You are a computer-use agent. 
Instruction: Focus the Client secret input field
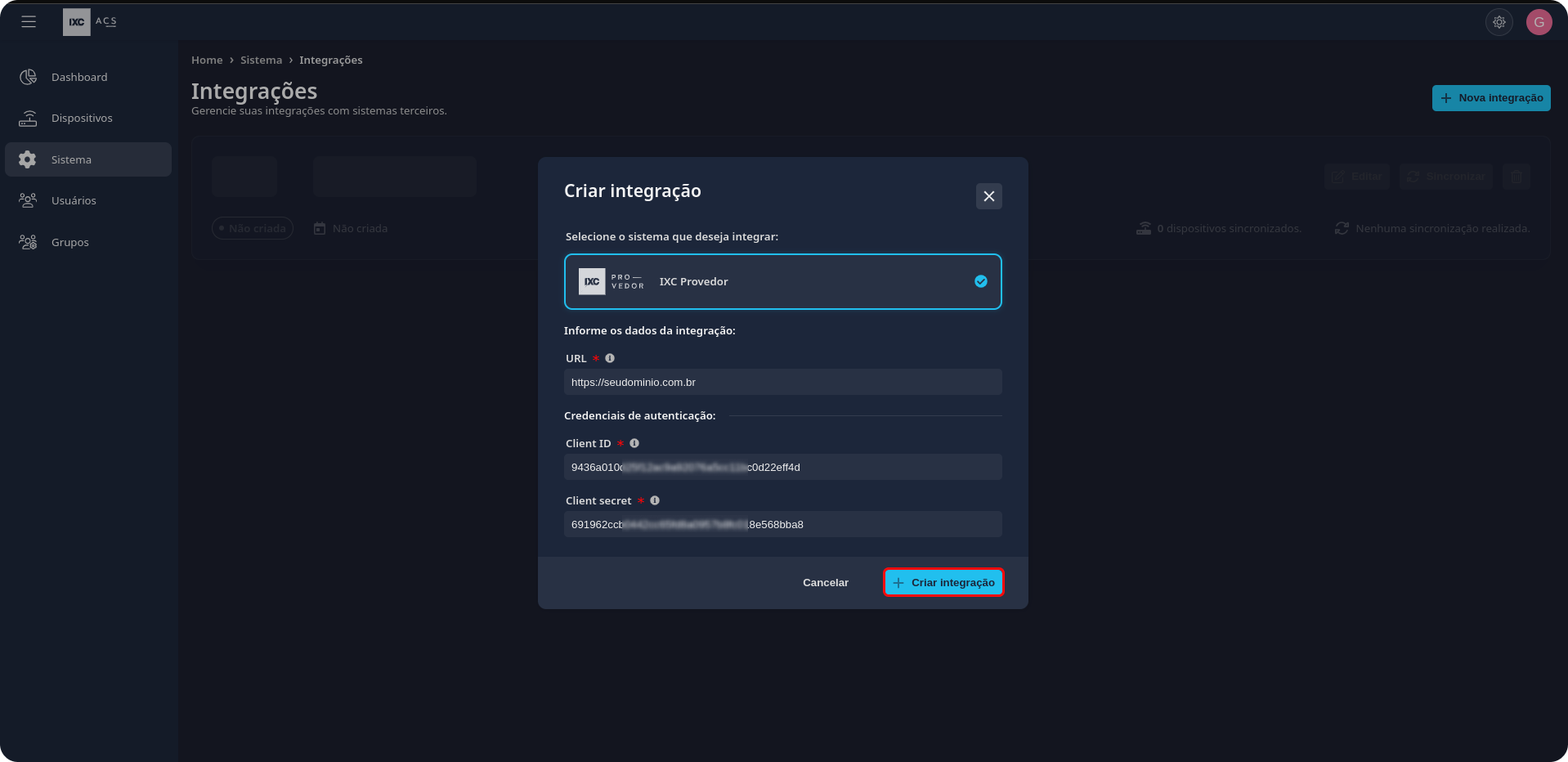tap(783, 524)
